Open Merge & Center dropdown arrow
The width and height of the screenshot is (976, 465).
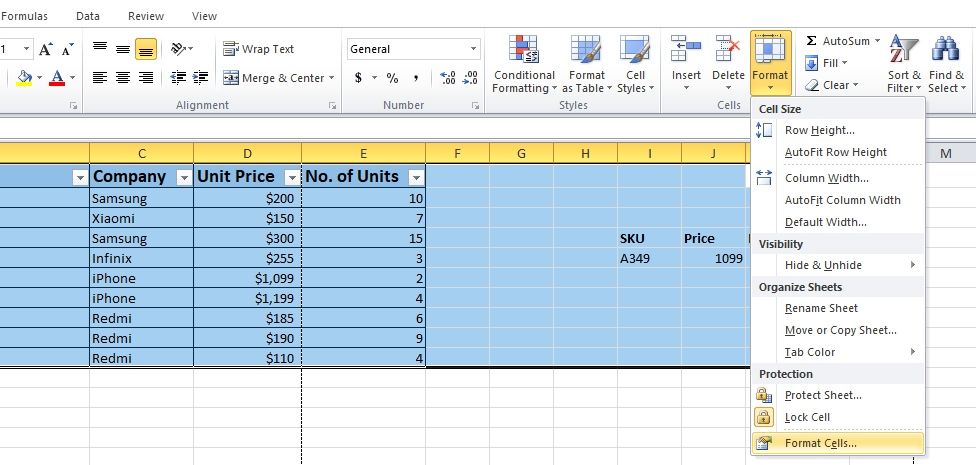(x=332, y=78)
